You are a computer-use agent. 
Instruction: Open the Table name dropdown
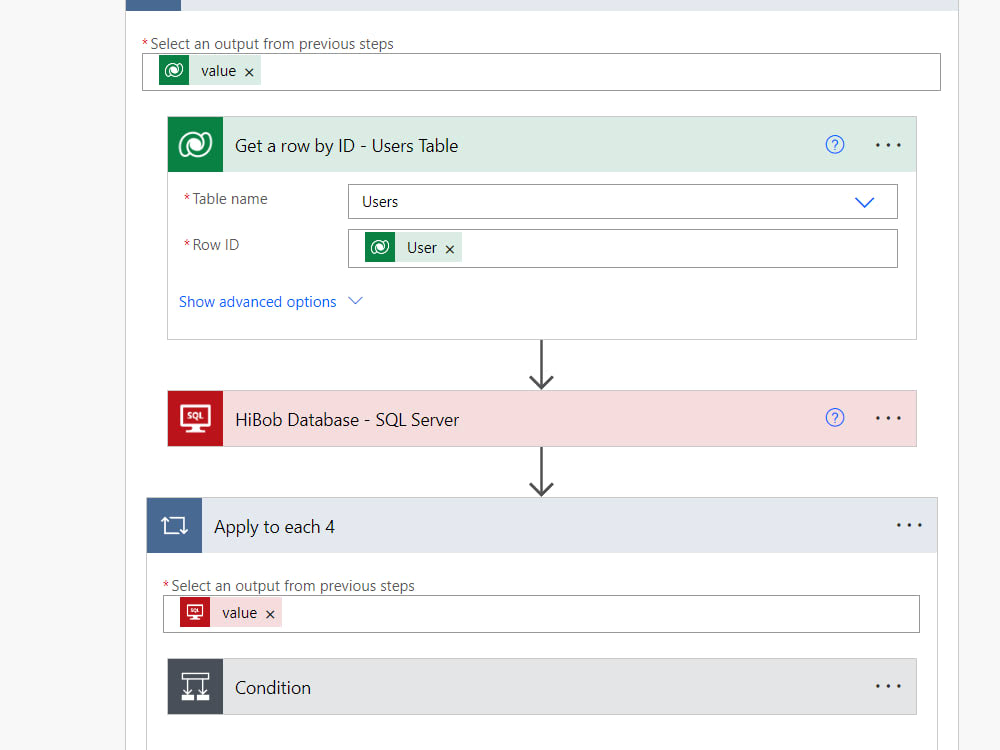click(864, 202)
